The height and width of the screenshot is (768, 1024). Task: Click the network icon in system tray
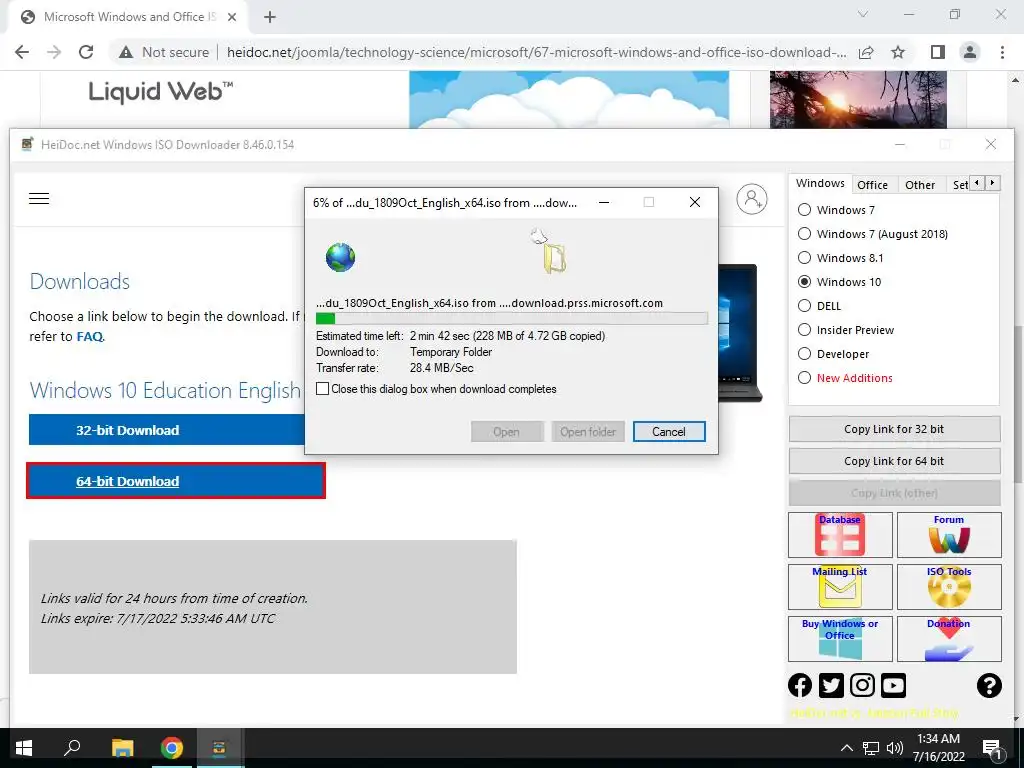tap(871, 748)
